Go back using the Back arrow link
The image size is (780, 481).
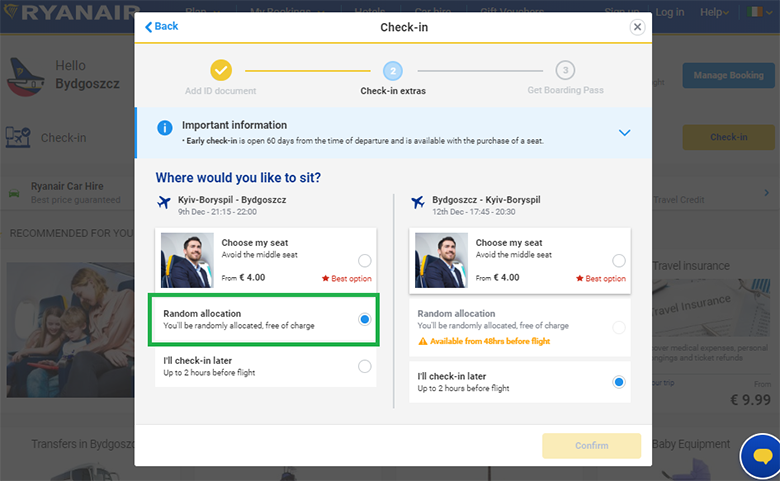pos(161,26)
